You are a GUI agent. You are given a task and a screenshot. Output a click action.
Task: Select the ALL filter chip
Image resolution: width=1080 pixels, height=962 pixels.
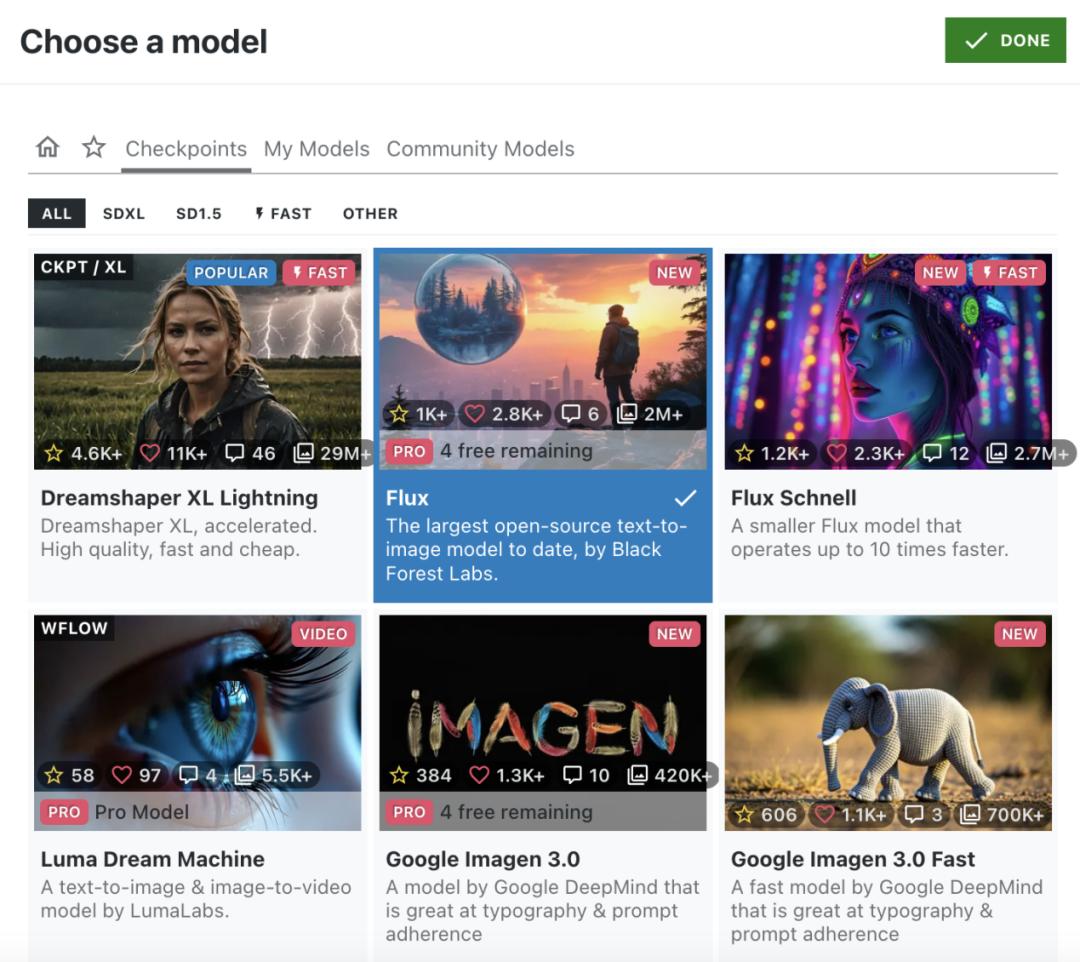[57, 213]
